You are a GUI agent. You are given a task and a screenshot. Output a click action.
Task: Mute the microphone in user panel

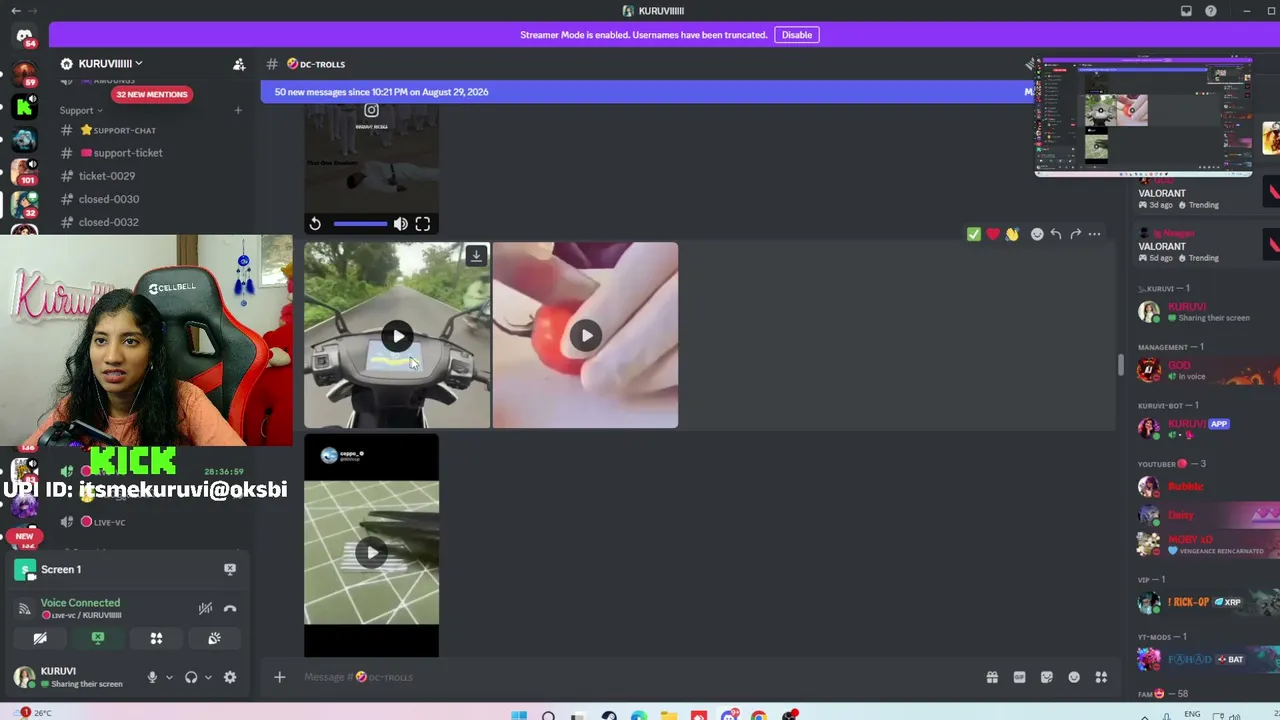(x=152, y=677)
